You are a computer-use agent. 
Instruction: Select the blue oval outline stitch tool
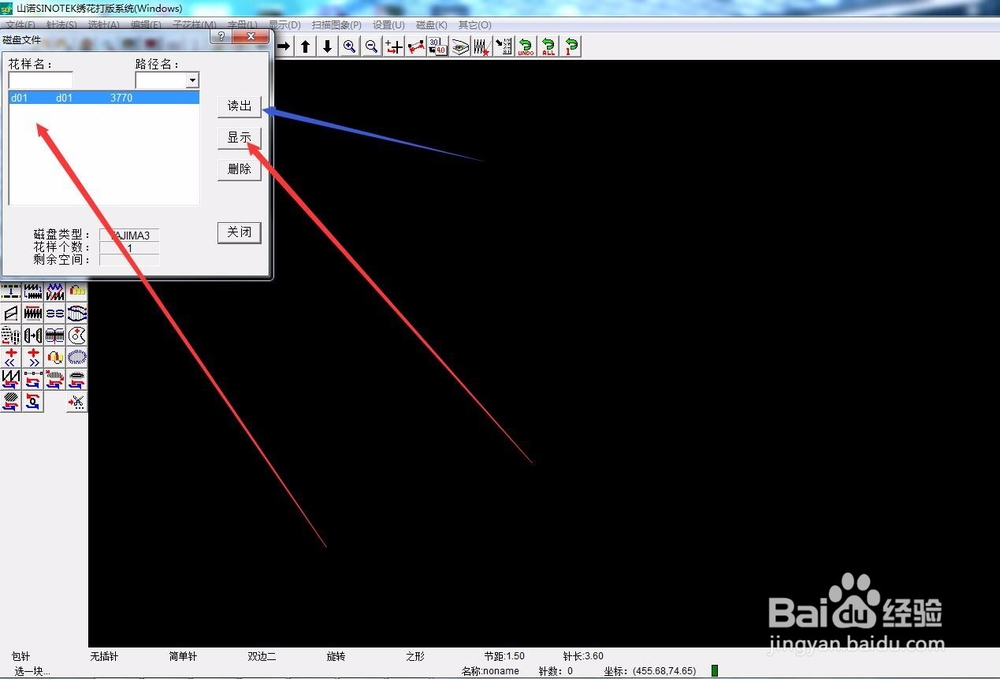click(x=77, y=357)
